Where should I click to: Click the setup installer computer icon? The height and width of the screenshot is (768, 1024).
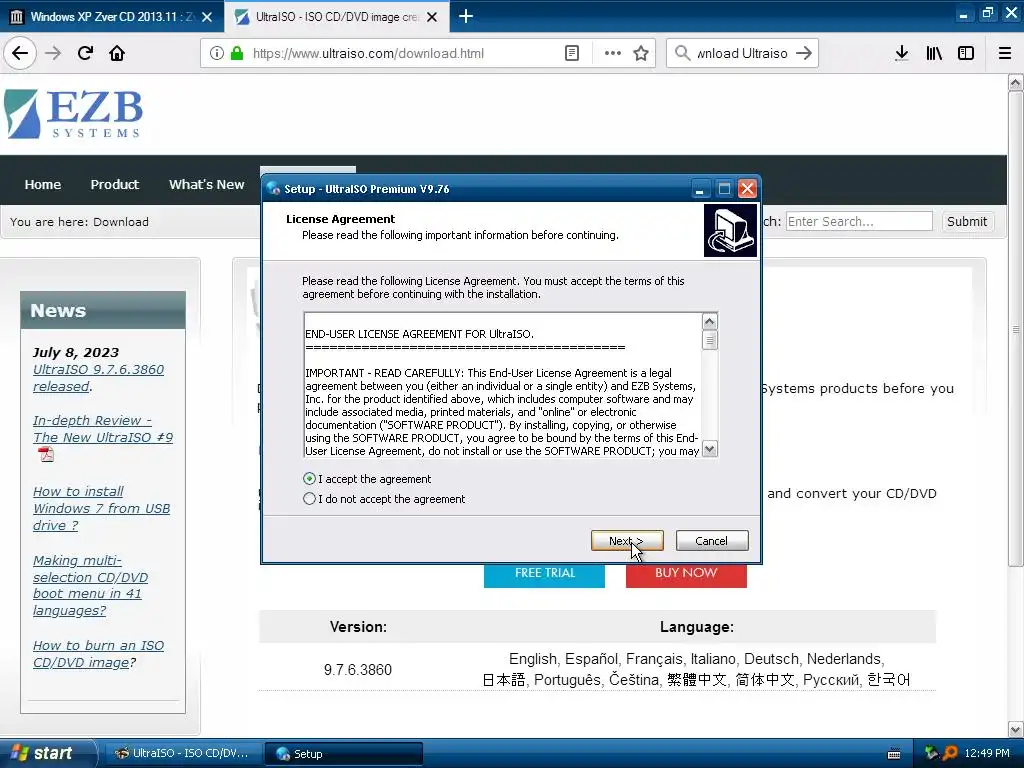730,231
